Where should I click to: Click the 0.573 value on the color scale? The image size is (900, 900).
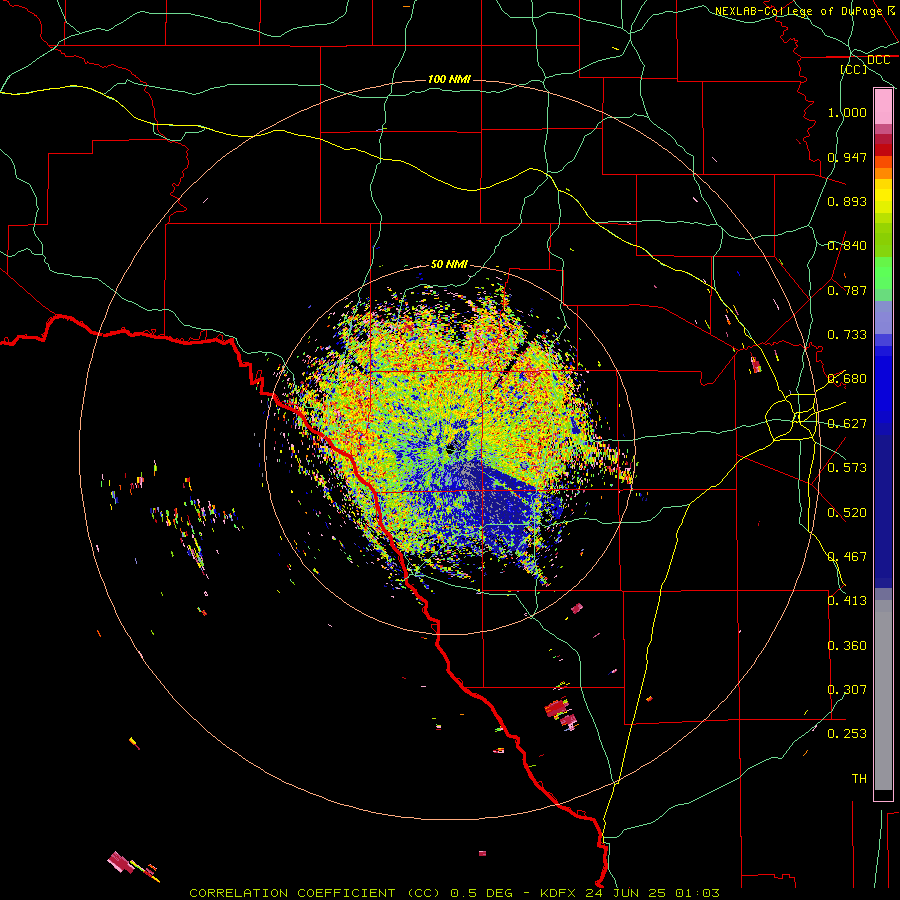(847, 468)
